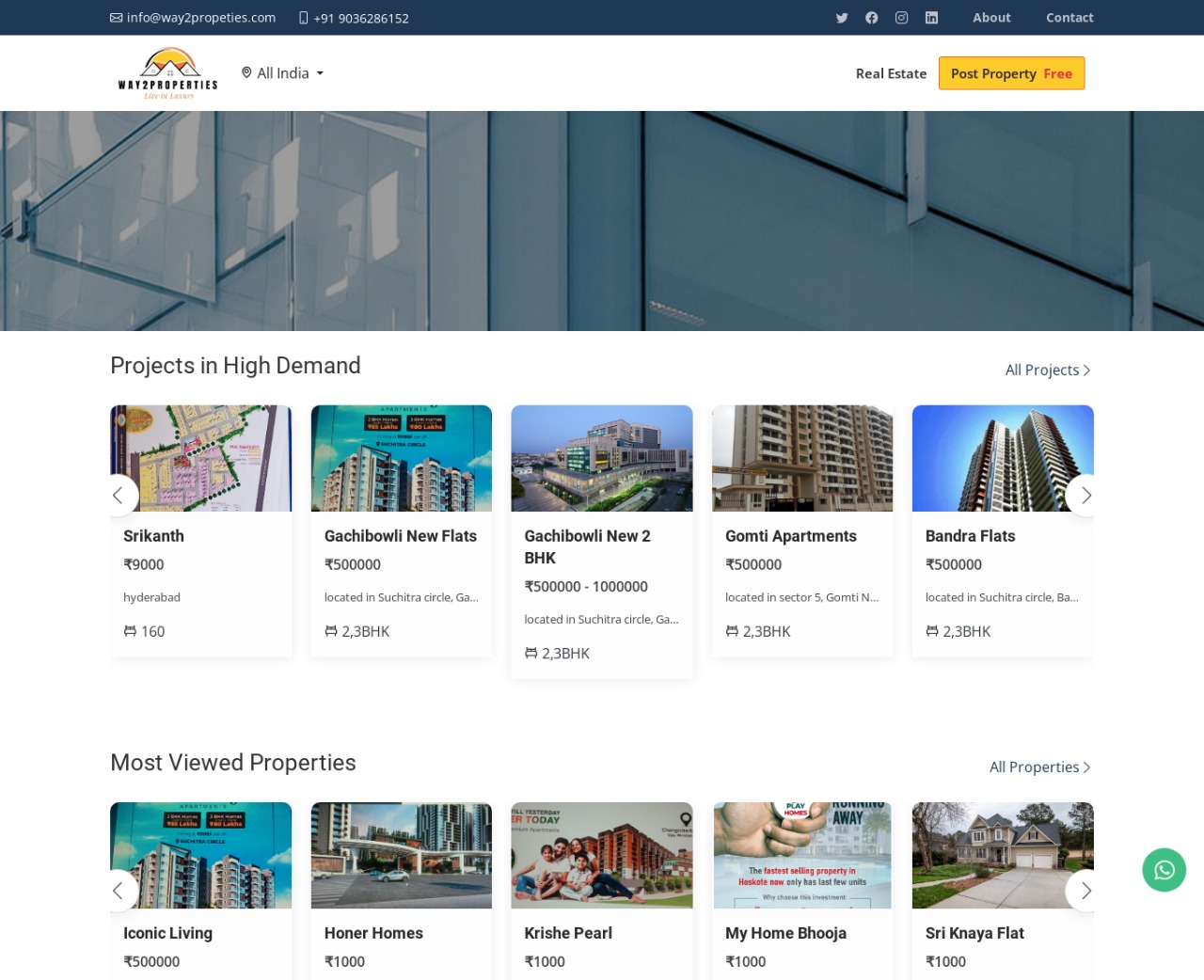1204x980 pixels.
Task: Open the Krishe Pearl property image
Action: [x=602, y=855]
